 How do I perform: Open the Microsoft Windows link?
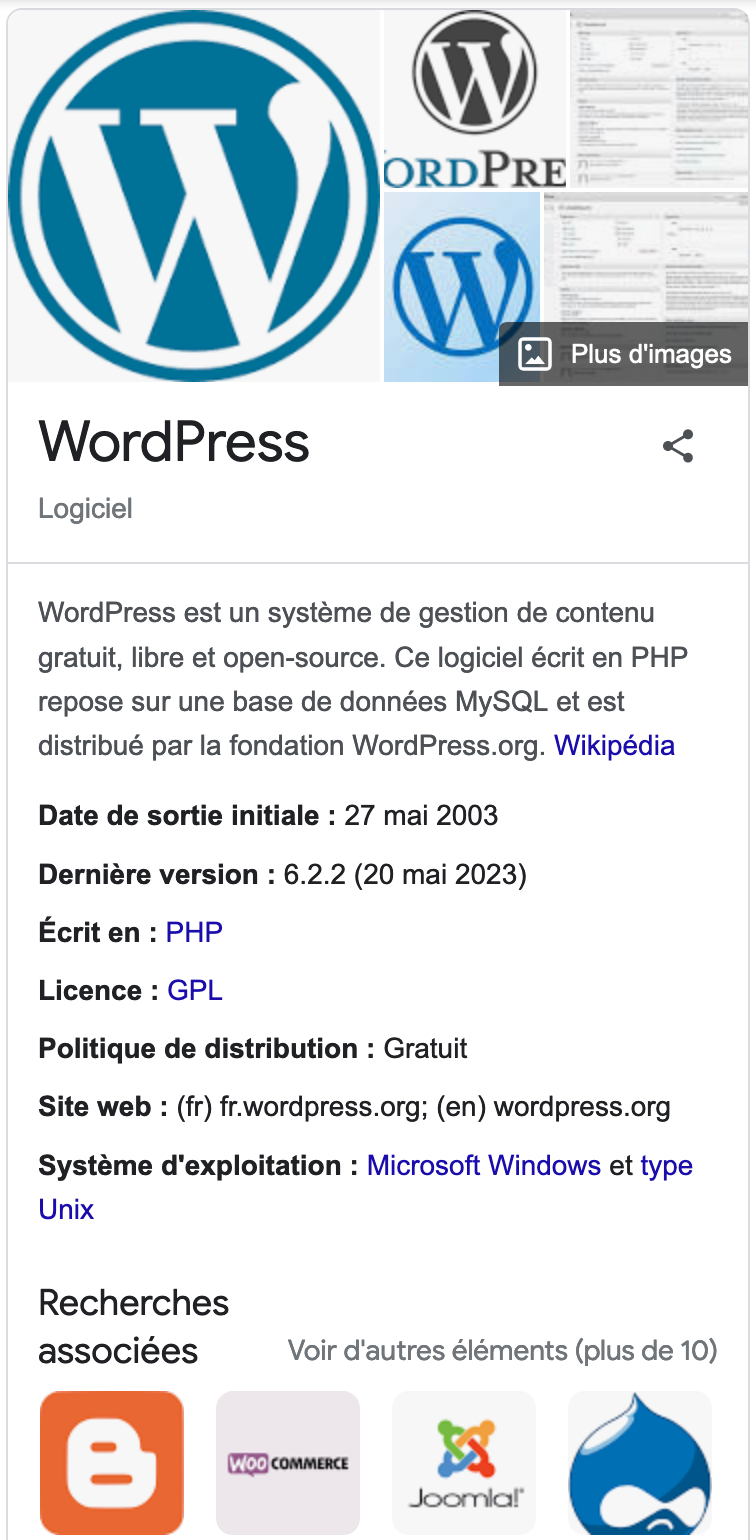point(484,1165)
